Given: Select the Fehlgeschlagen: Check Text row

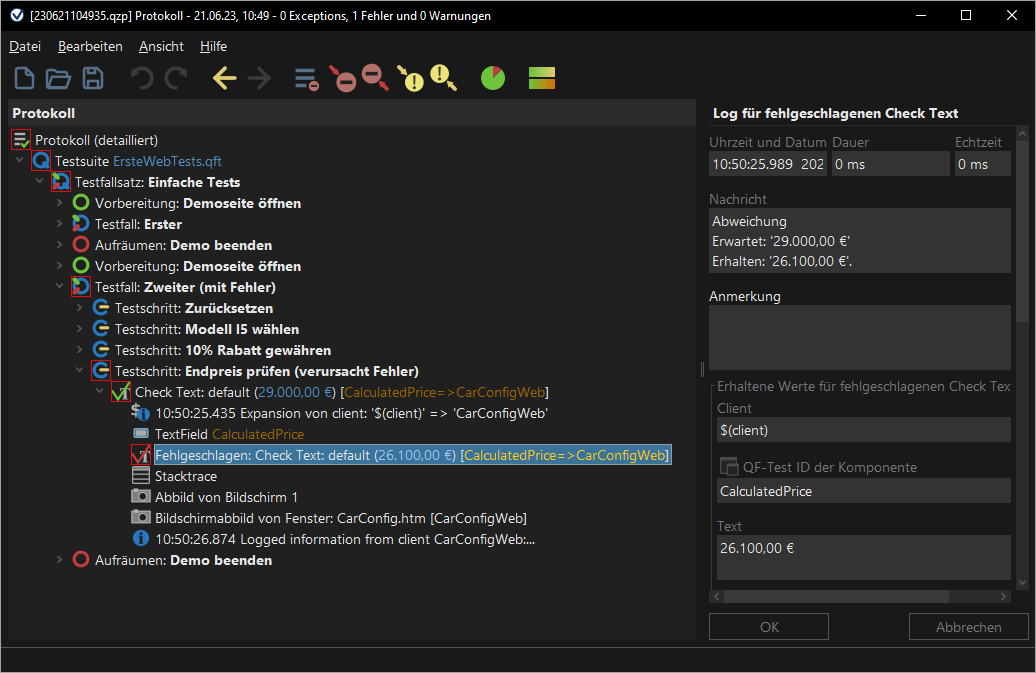Looking at the screenshot, I should [x=412, y=455].
